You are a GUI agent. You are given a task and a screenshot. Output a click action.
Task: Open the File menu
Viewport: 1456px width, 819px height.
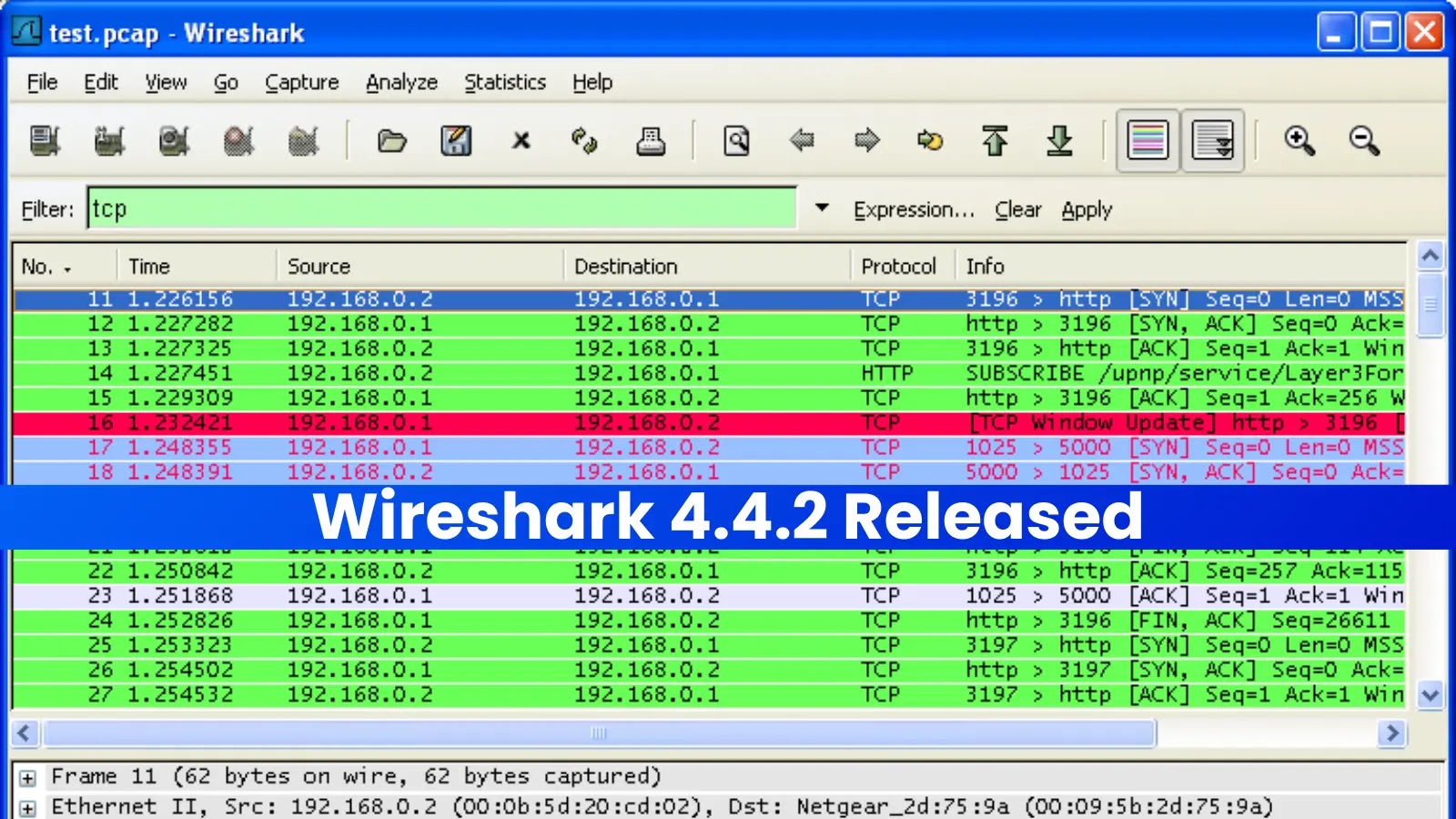tap(42, 83)
